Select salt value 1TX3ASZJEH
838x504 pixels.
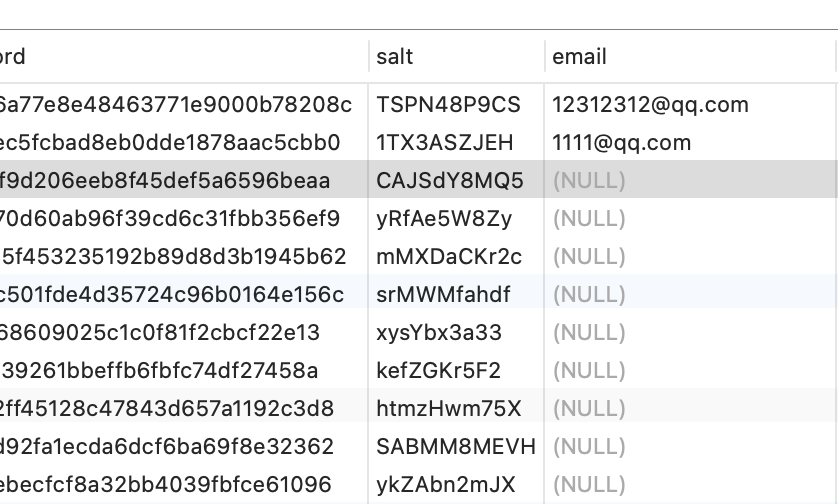[445, 142]
